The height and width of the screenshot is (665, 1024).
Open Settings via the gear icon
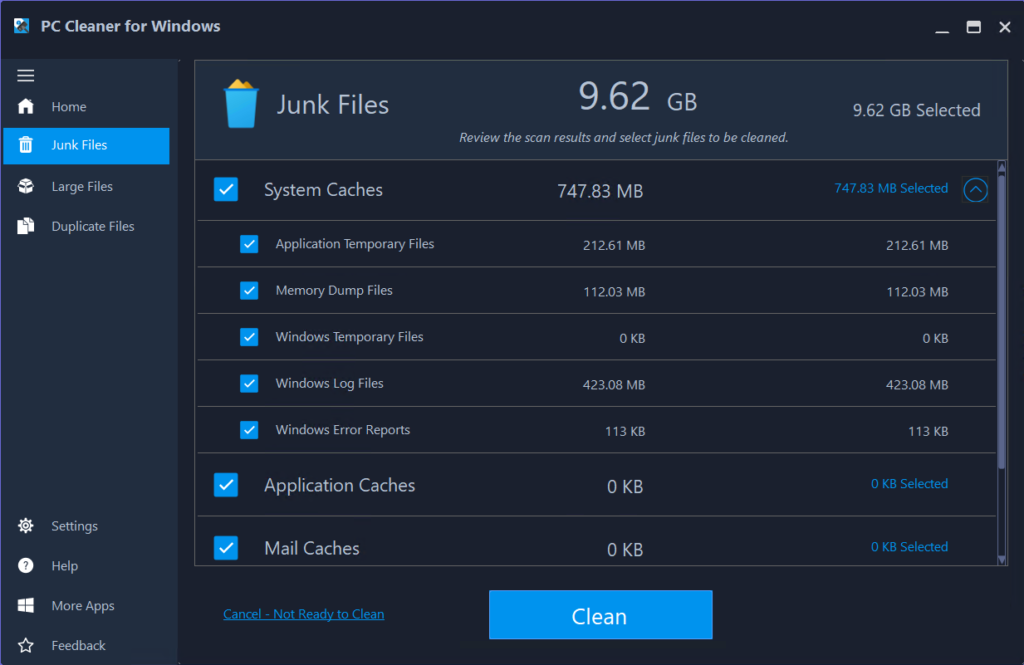click(x=24, y=525)
